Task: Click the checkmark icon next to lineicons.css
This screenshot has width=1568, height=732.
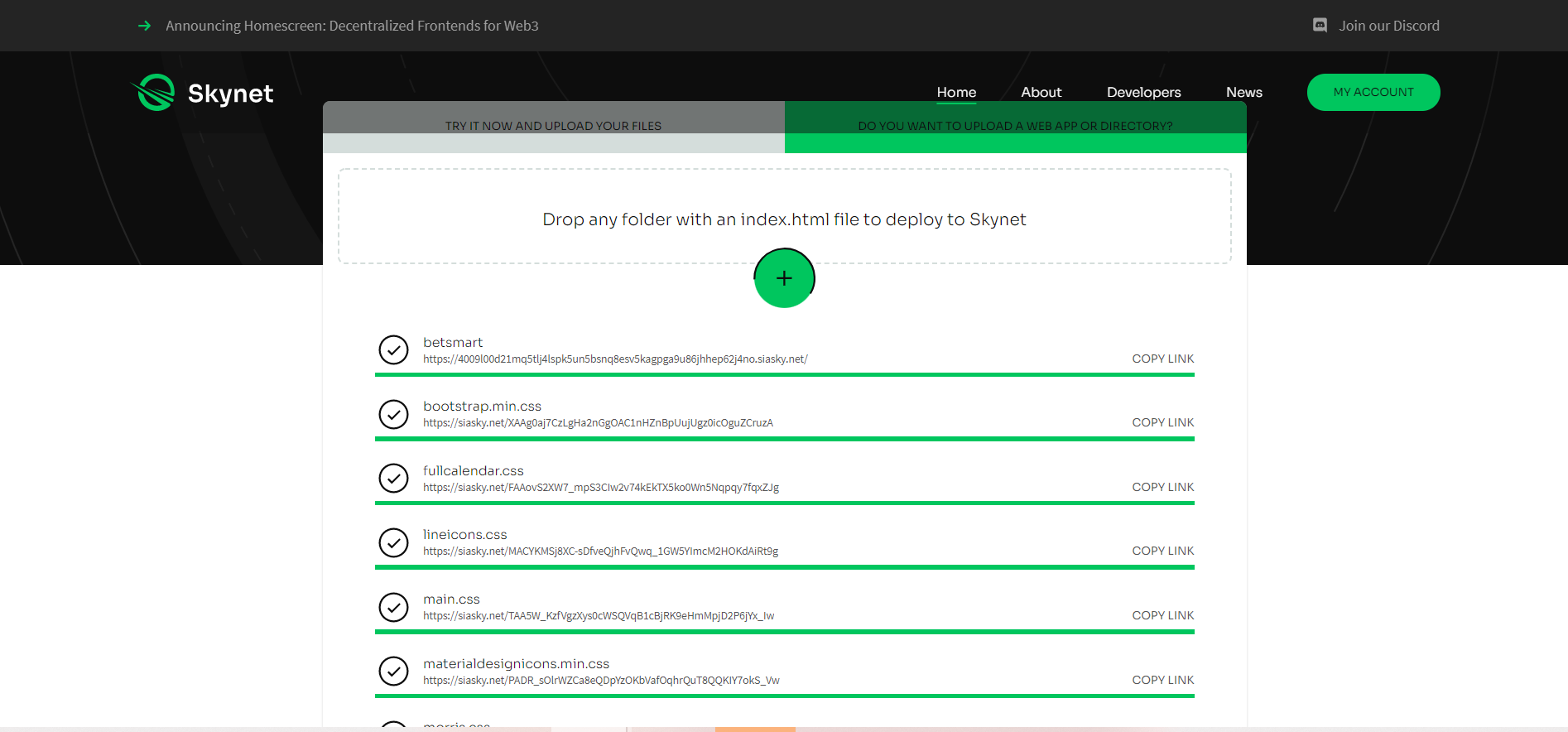Action: [393, 542]
